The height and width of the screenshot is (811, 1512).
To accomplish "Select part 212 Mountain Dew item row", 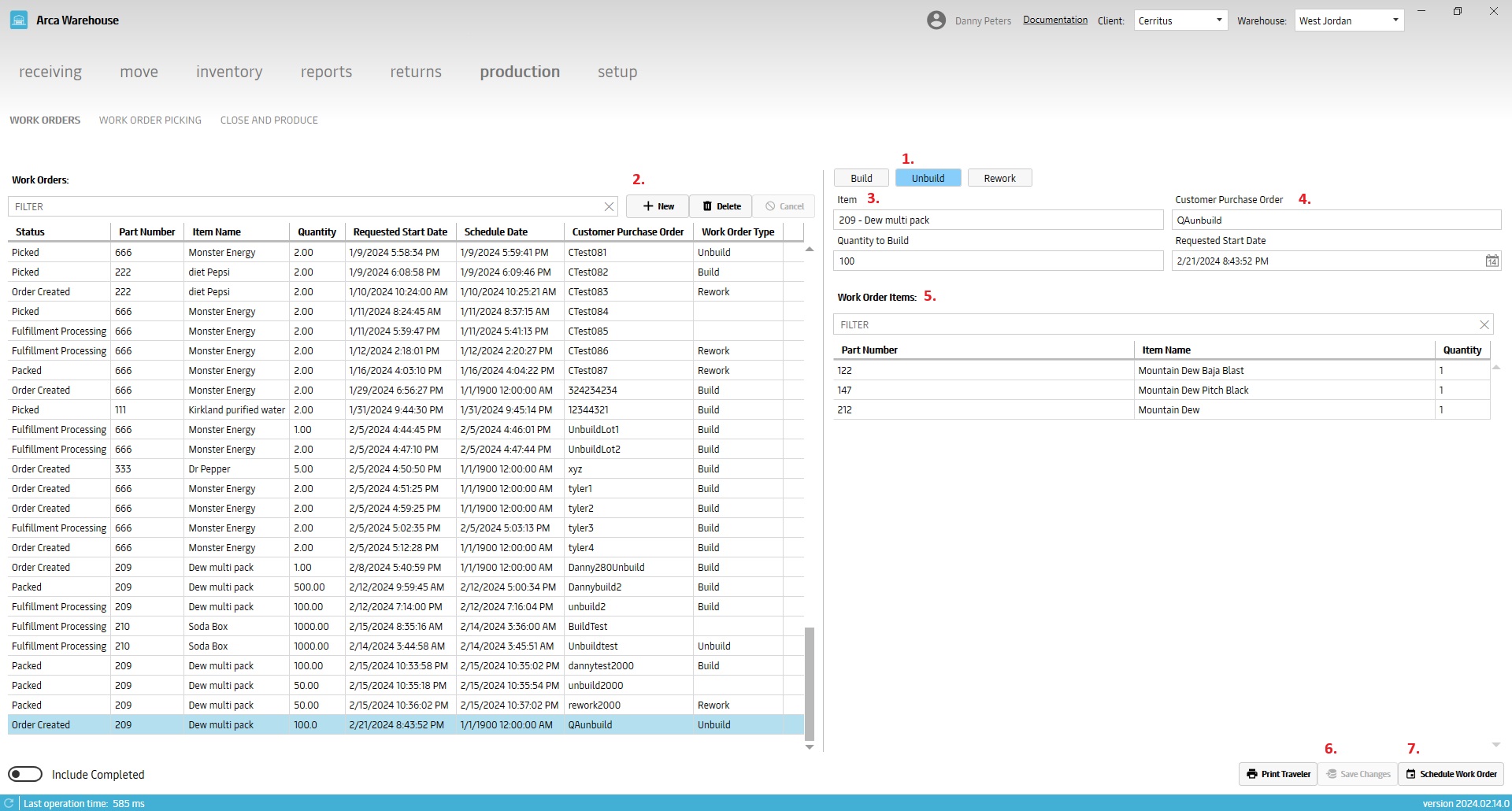I will 1162,409.
